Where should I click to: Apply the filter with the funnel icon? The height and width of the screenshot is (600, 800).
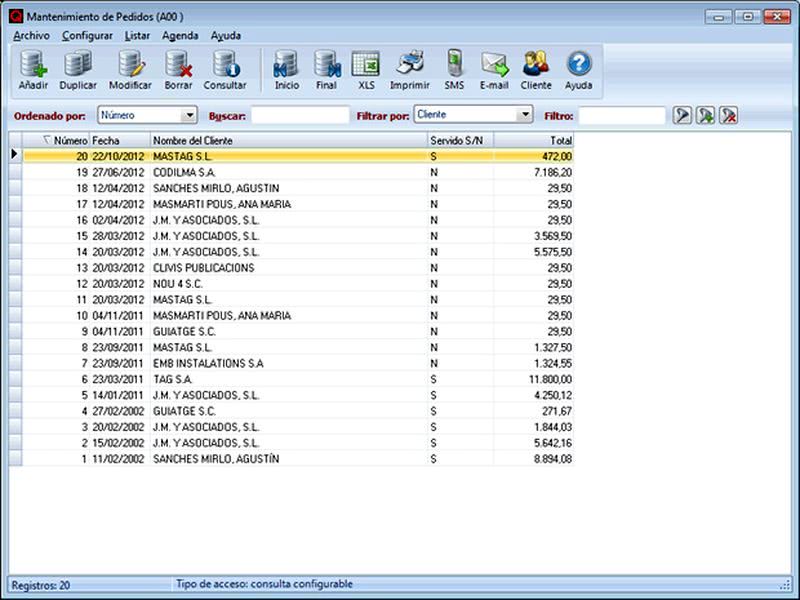pos(682,115)
